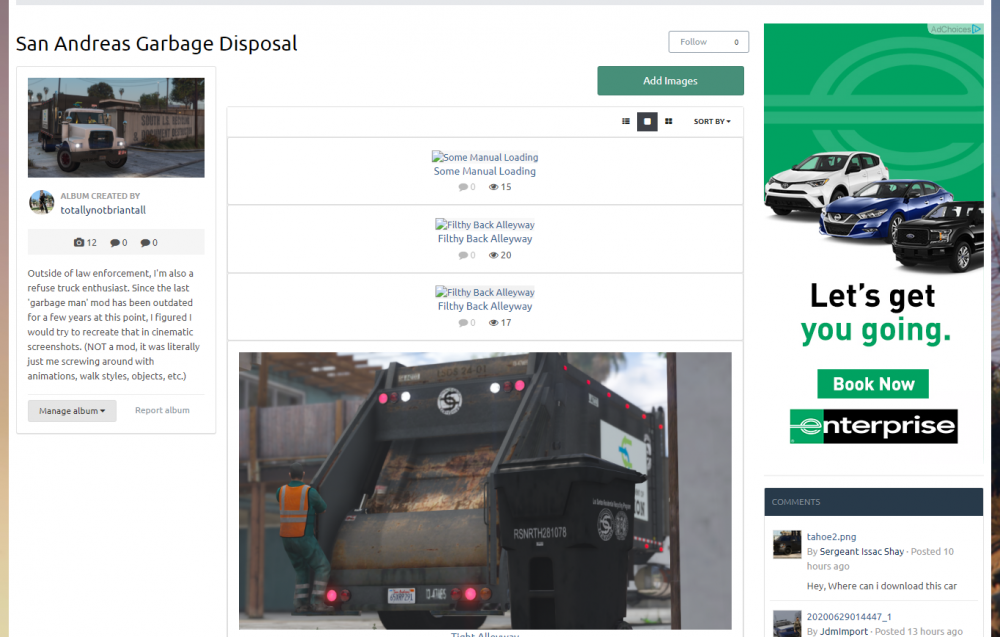This screenshot has width=1000, height=637.
Task: Click the Enterprise logo in the ad
Action: (873, 426)
